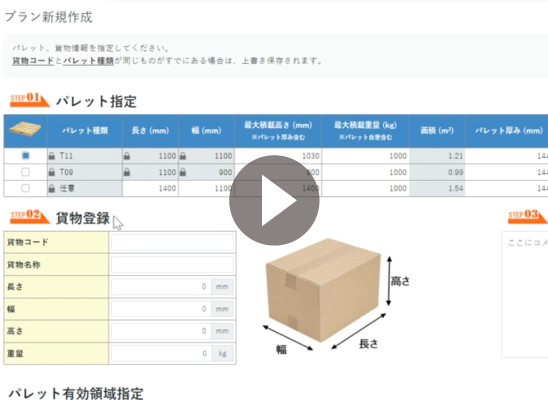Click the lock icon beside T11 pallet type

[x=52, y=156]
